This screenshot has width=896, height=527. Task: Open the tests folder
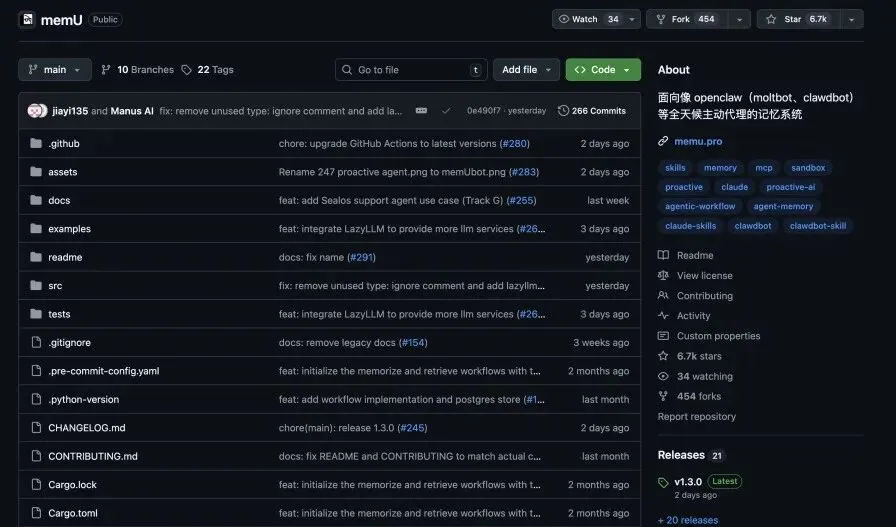tap(59, 314)
